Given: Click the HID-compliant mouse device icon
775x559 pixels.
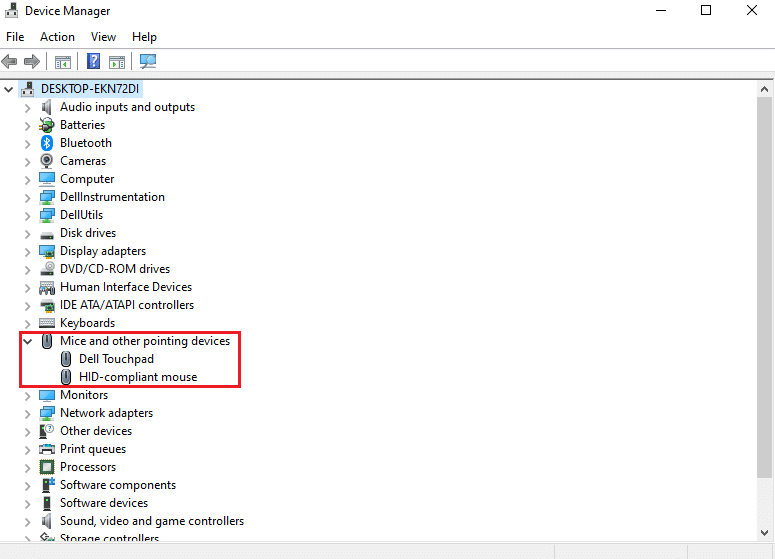Looking at the screenshot, I should click(66, 377).
